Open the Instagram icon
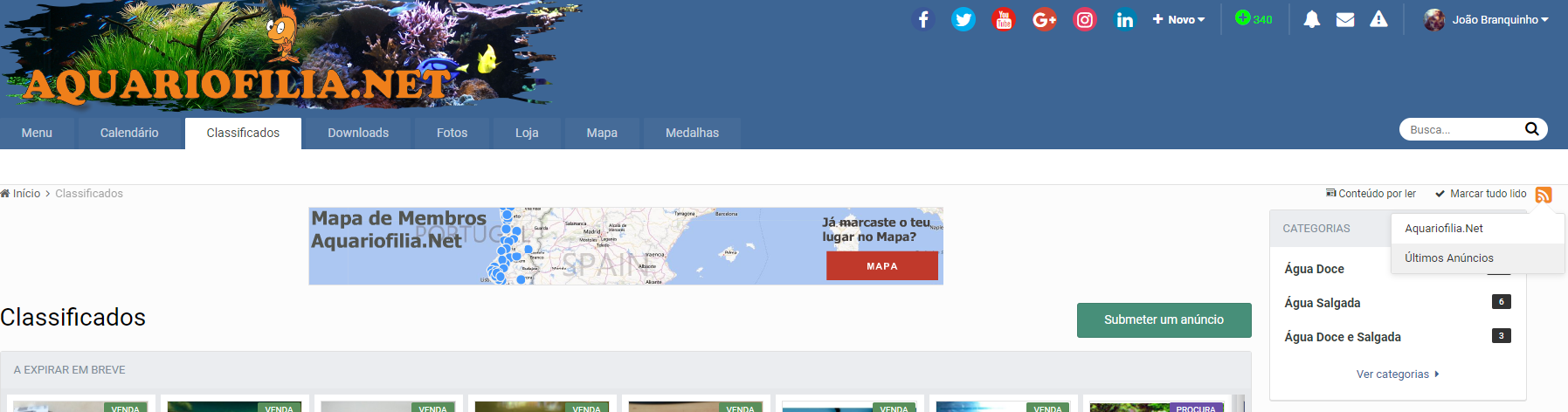 pyautogui.click(x=1084, y=19)
